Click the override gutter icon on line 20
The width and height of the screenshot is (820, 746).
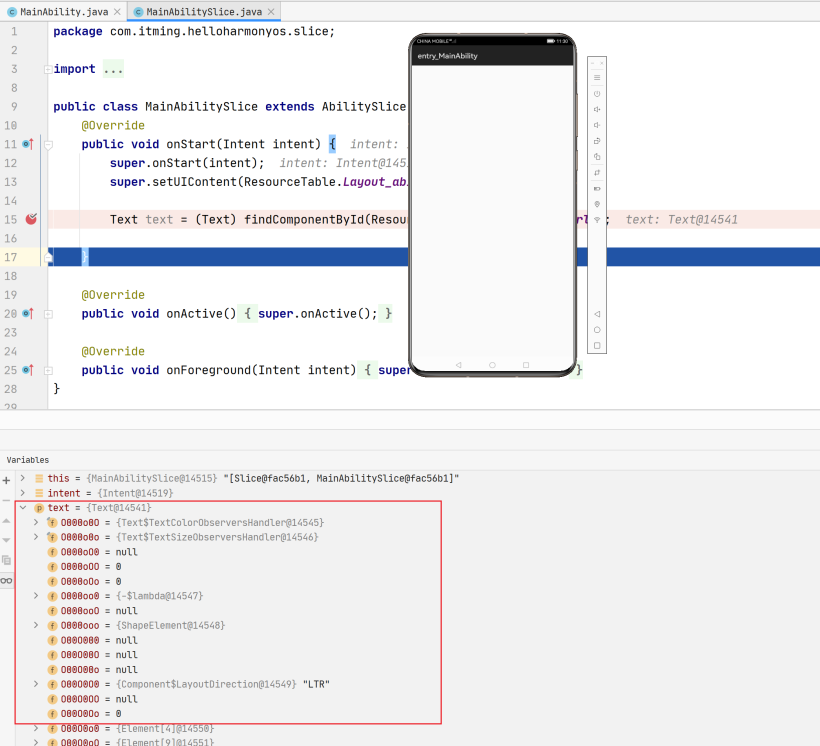click(28, 313)
